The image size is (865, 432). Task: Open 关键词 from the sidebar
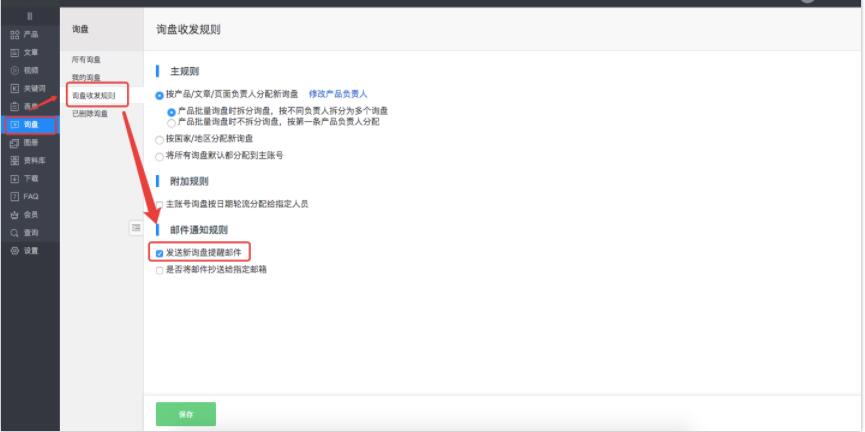28,88
